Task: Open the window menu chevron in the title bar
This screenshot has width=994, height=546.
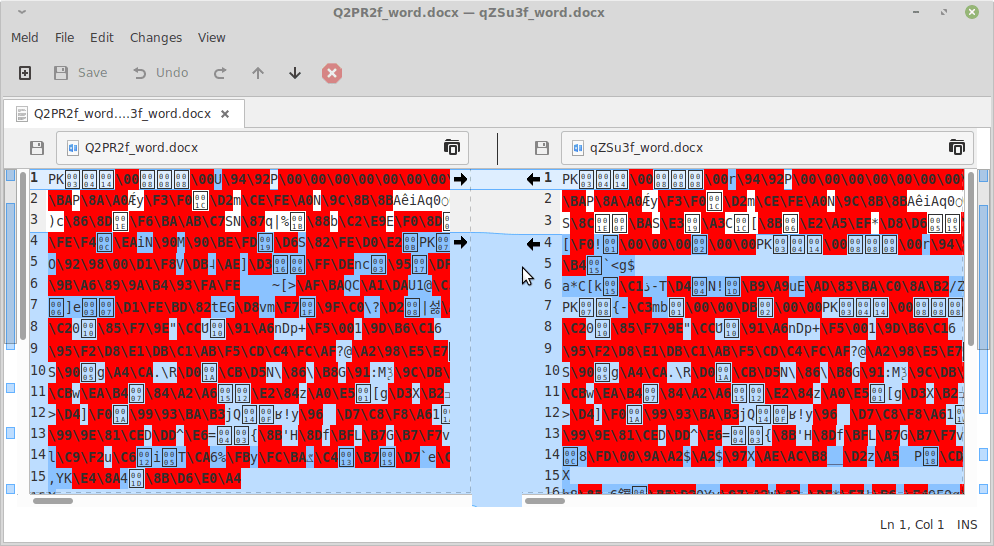Action: pyautogui.click(x=22, y=12)
